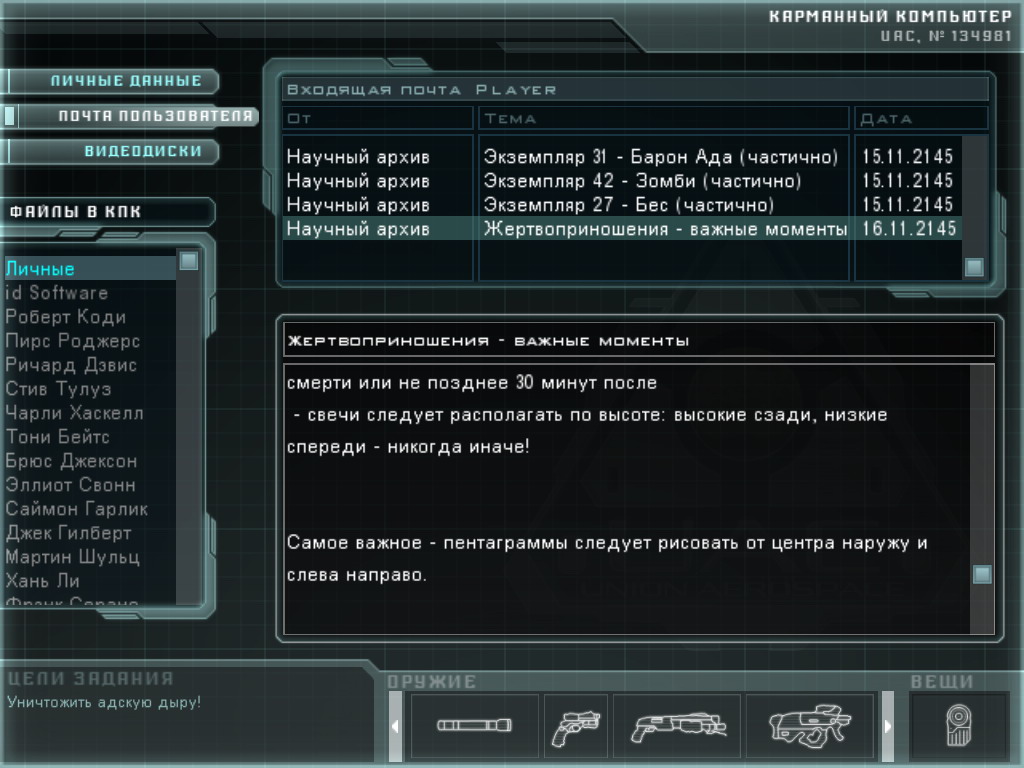Click the От column header
Screen dimensions: 1024x768
click(x=377, y=118)
